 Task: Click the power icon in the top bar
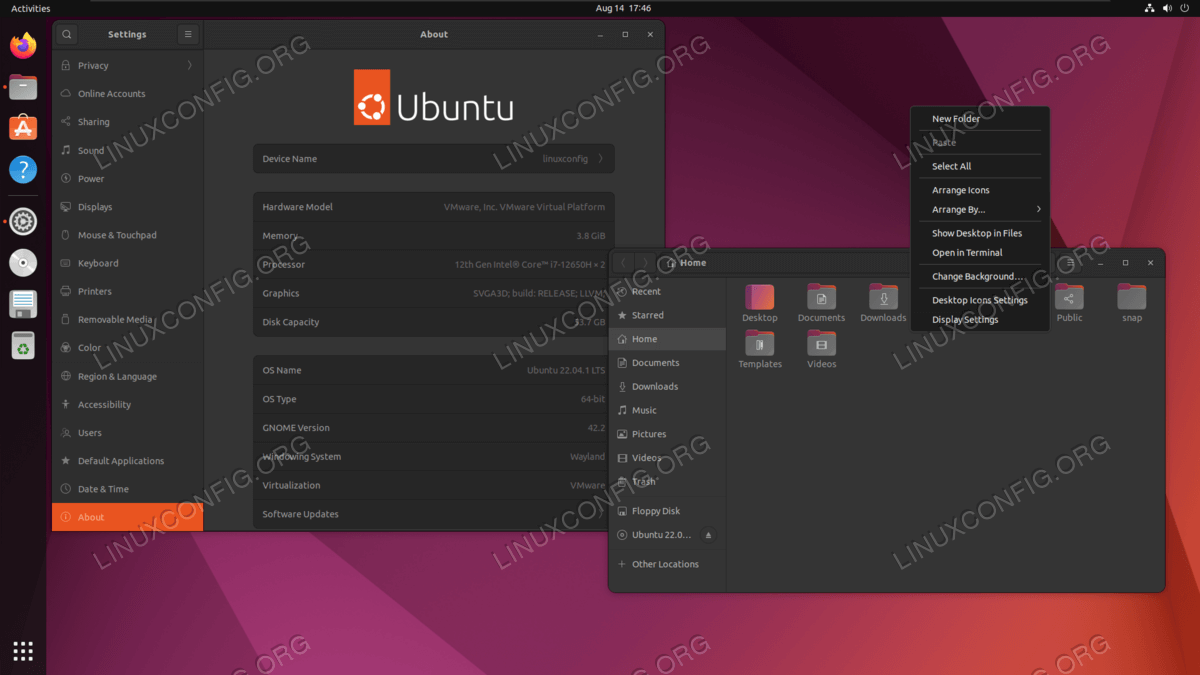(x=1185, y=8)
